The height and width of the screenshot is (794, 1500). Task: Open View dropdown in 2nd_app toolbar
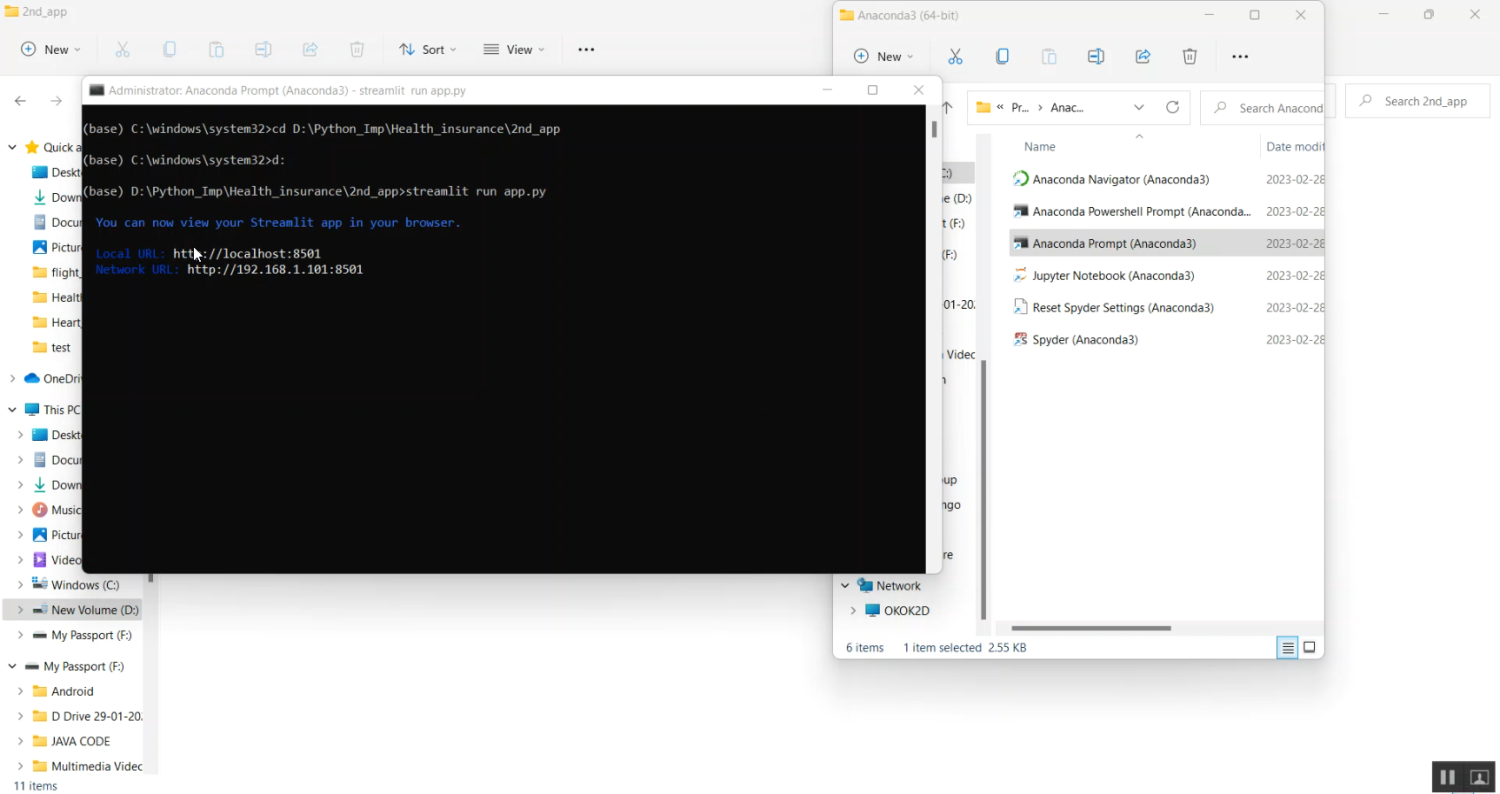(514, 50)
